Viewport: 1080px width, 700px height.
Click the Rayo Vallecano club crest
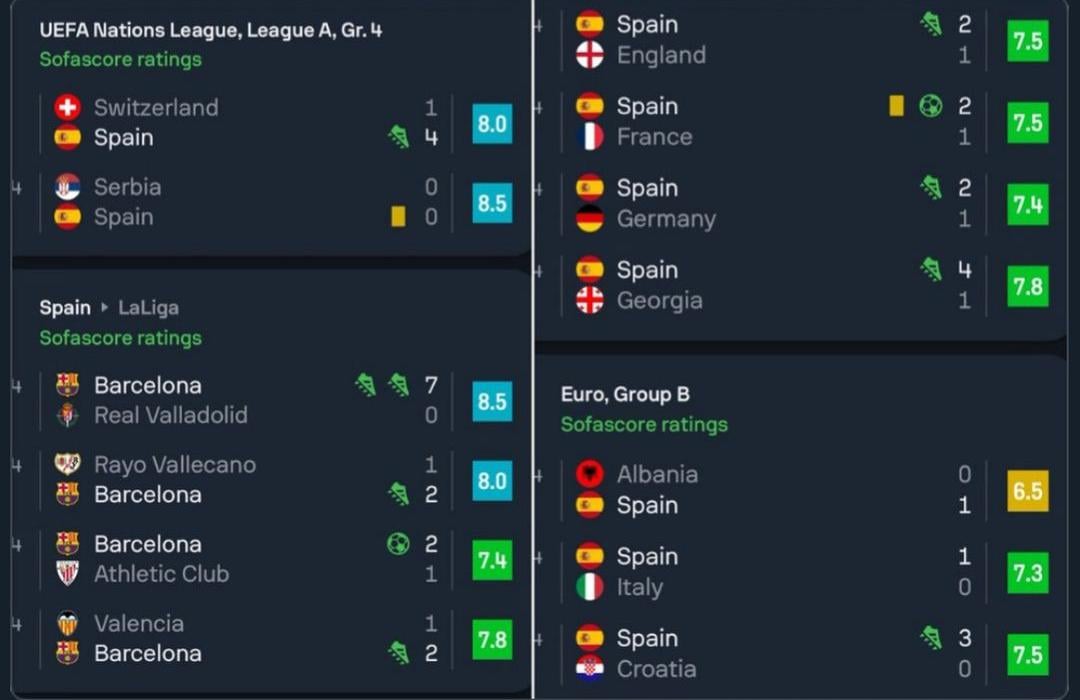click(x=67, y=464)
